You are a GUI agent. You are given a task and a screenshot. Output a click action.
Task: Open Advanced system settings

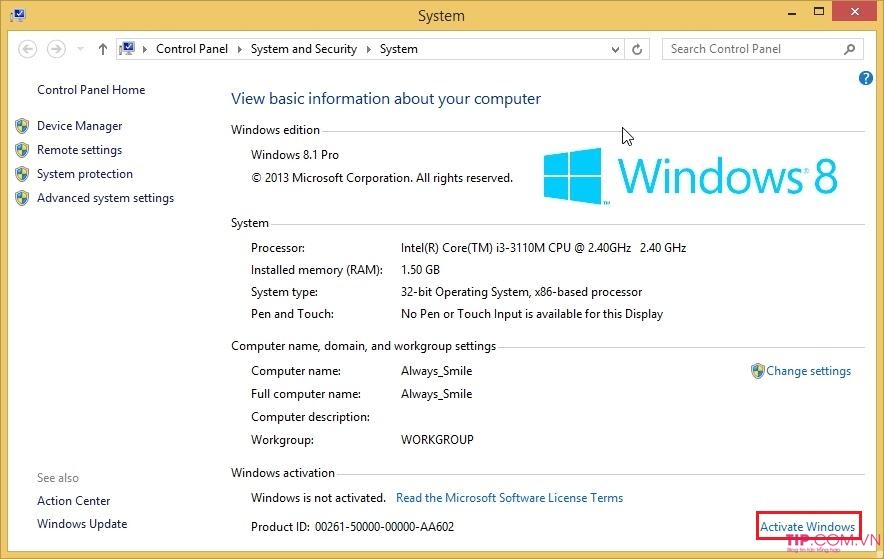(105, 198)
